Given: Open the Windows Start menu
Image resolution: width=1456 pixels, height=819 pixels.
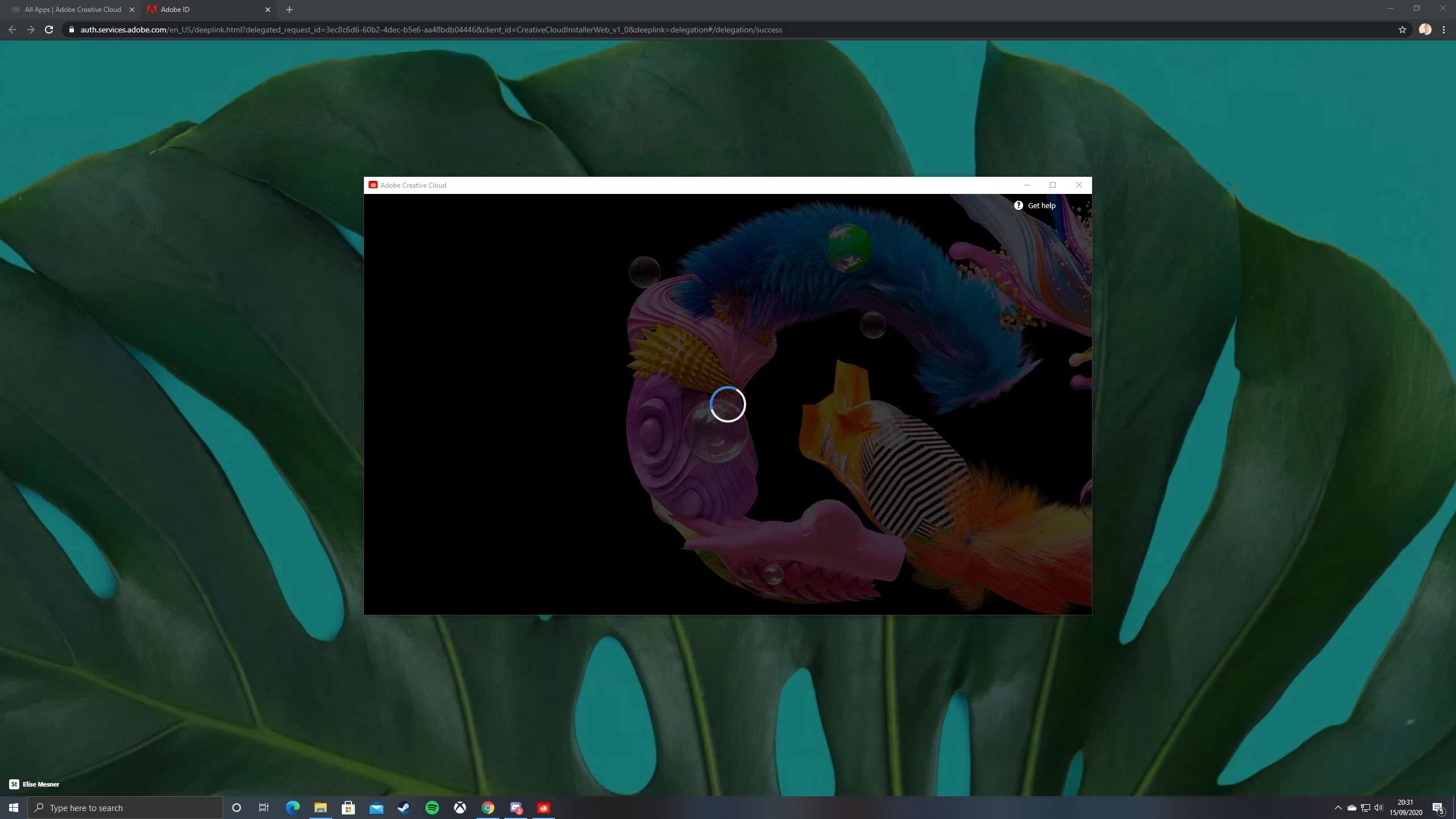Looking at the screenshot, I should [14, 808].
